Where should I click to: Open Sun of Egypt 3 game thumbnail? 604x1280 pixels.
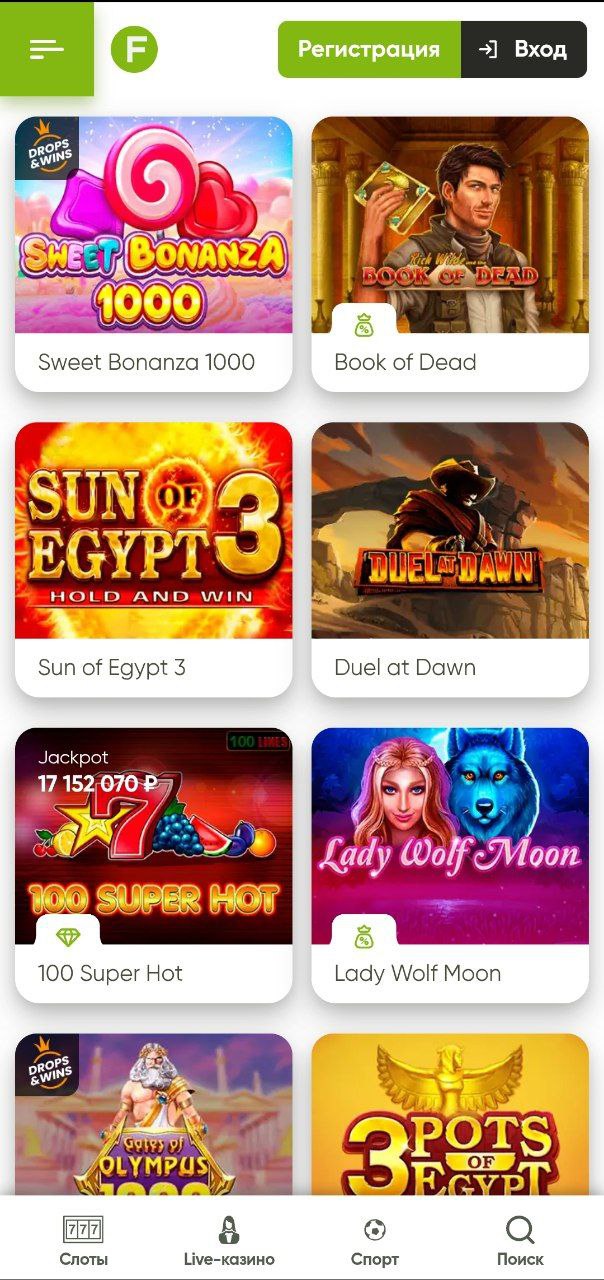[154, 531]
